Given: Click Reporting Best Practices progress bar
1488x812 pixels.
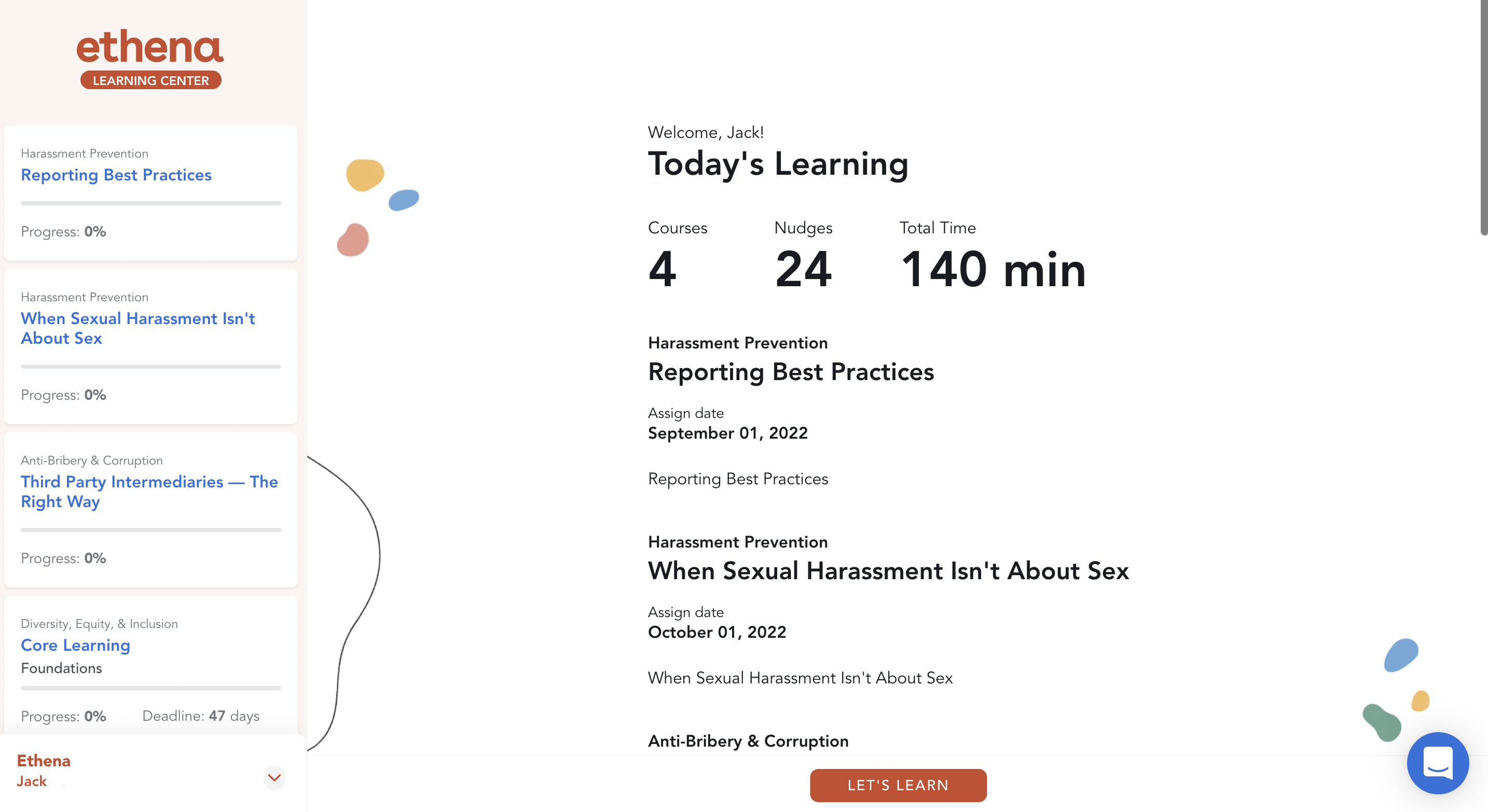Looking at the screenshot, I should coord(151,203).
